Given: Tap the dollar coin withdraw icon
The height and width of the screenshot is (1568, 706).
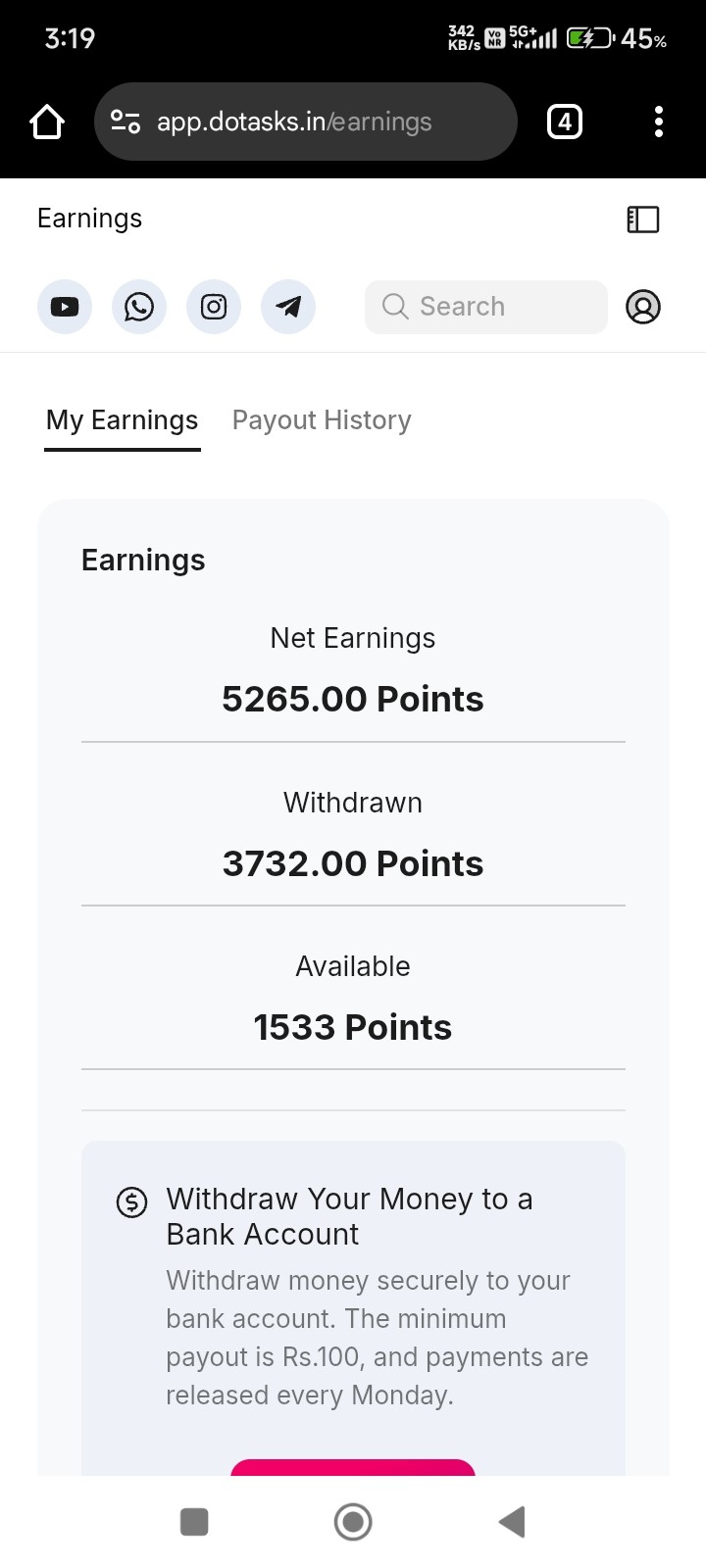Looking at the screenshot, I should (132, 1201).
